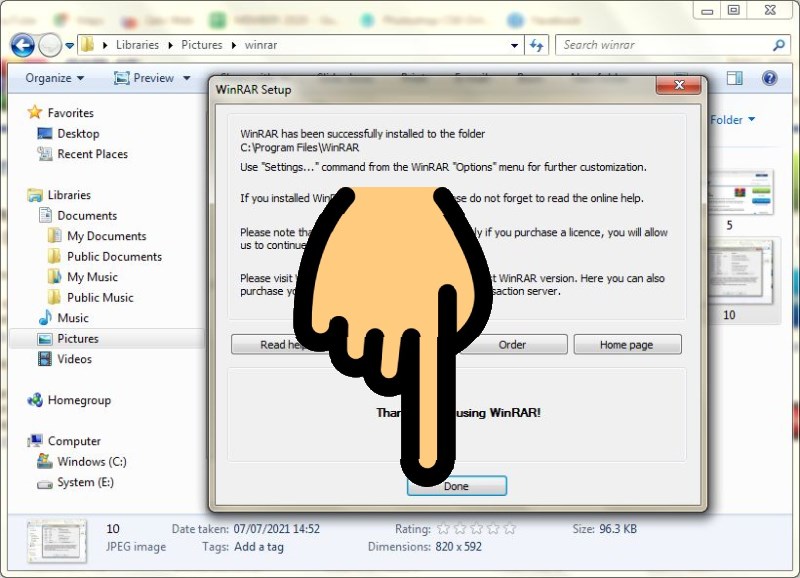The height and width of the screenshot is (578, 800).
Task: Set rating to five stars
Action: (509, 529)
